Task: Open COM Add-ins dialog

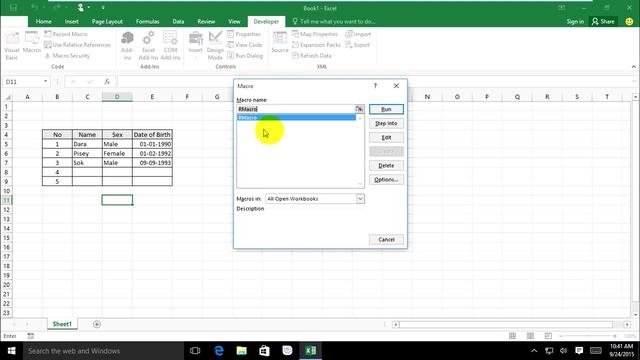Action: tap(170, 46)
